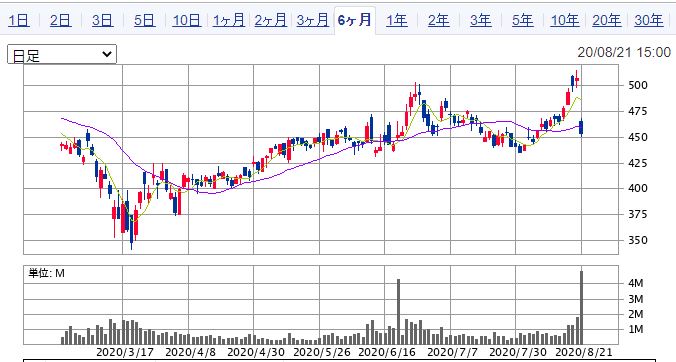Click the 2020/8/21 date label

pyautogui.click(x=584, y=352)
